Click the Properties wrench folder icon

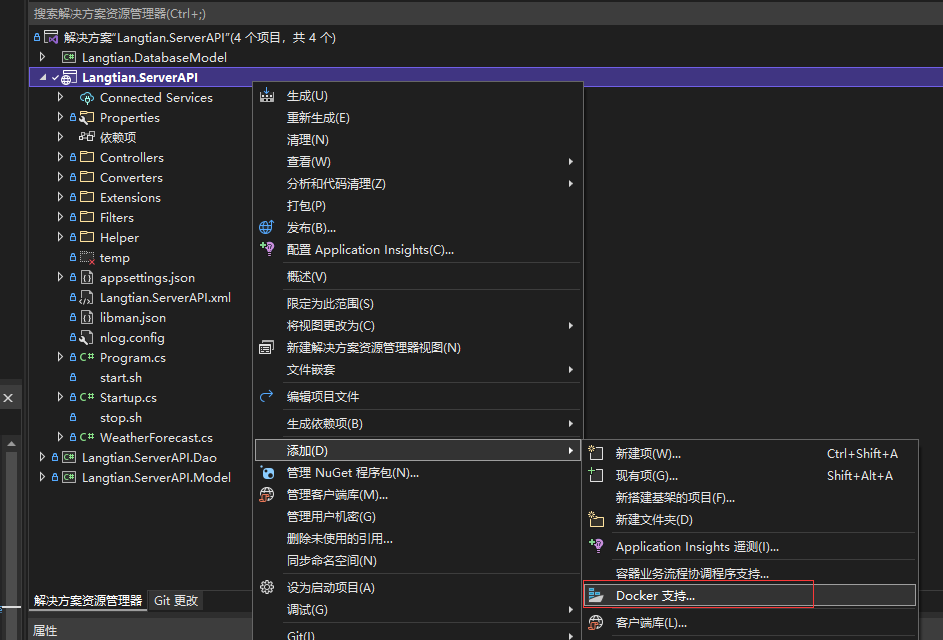(87, 117)
